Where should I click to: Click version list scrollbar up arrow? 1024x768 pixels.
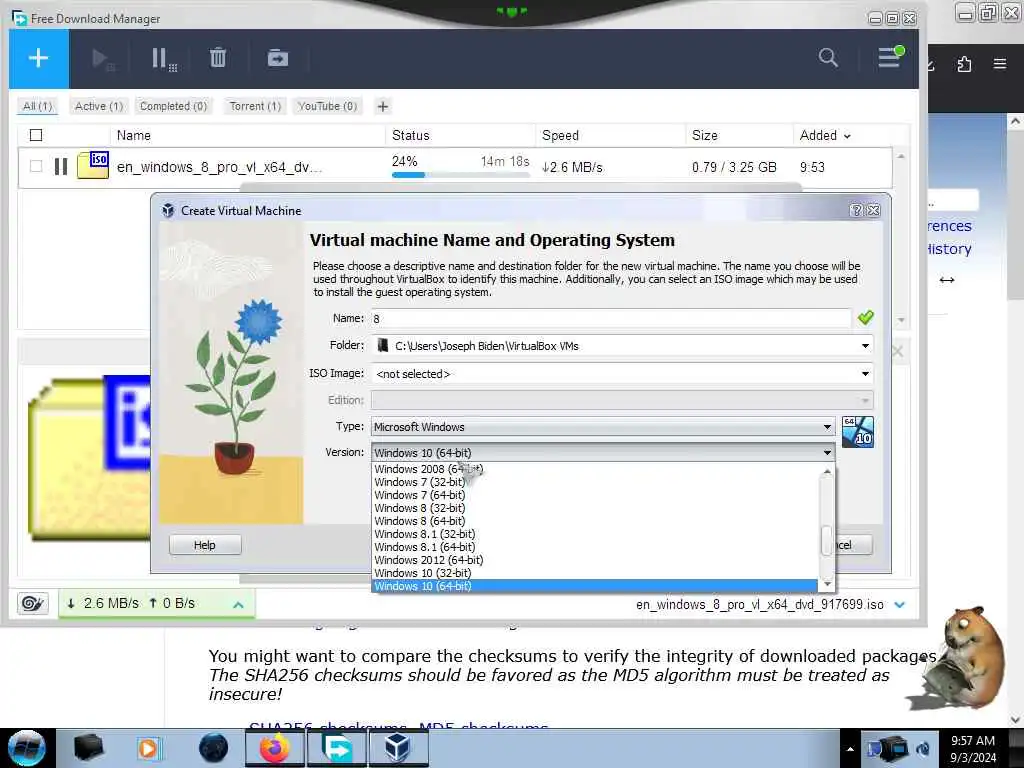827,471
